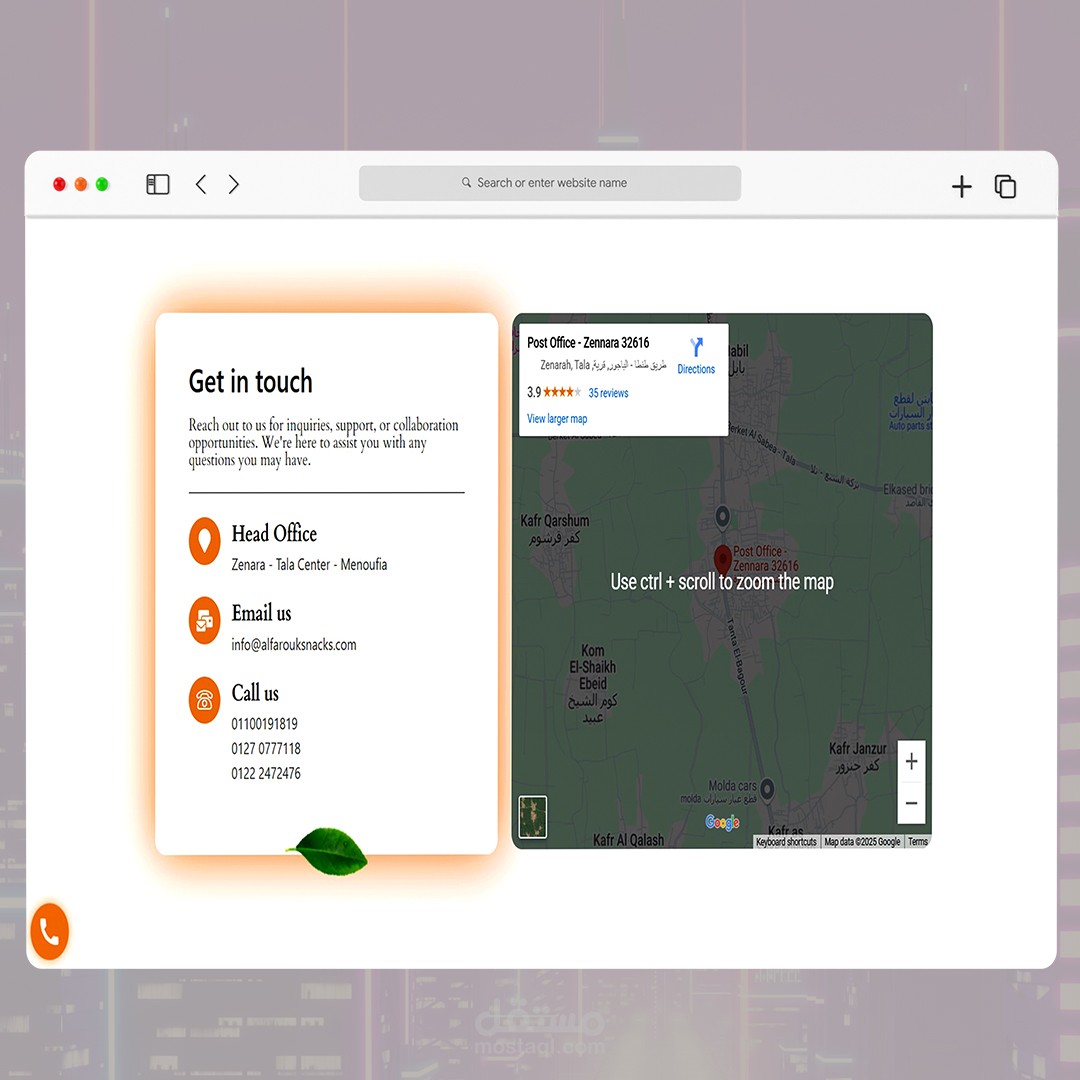Click Post Office - Zennara 32616 title

click(x=588, y=342)
